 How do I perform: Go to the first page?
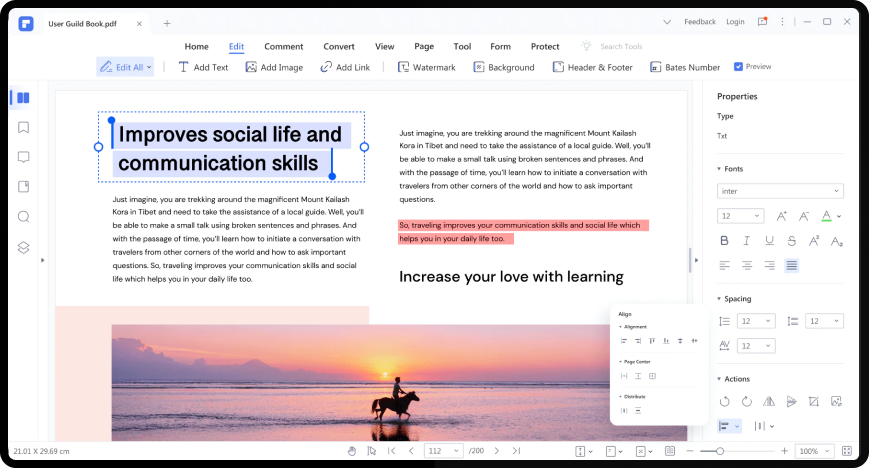392,451
